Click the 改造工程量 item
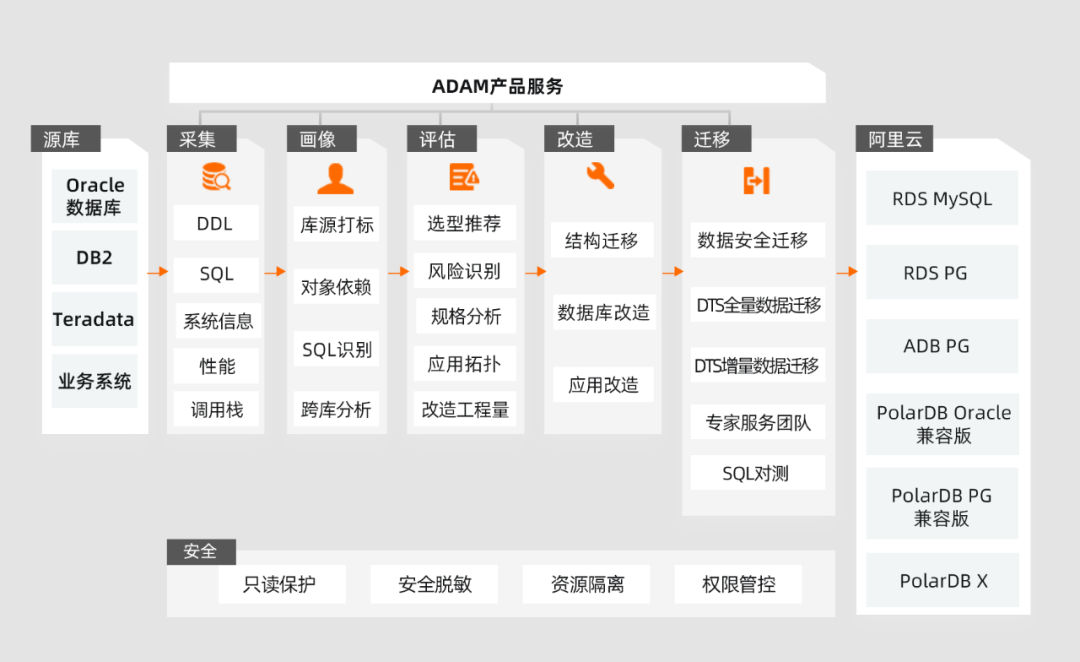This screenshot has width=1080, height=662. (x=465, y=409)
